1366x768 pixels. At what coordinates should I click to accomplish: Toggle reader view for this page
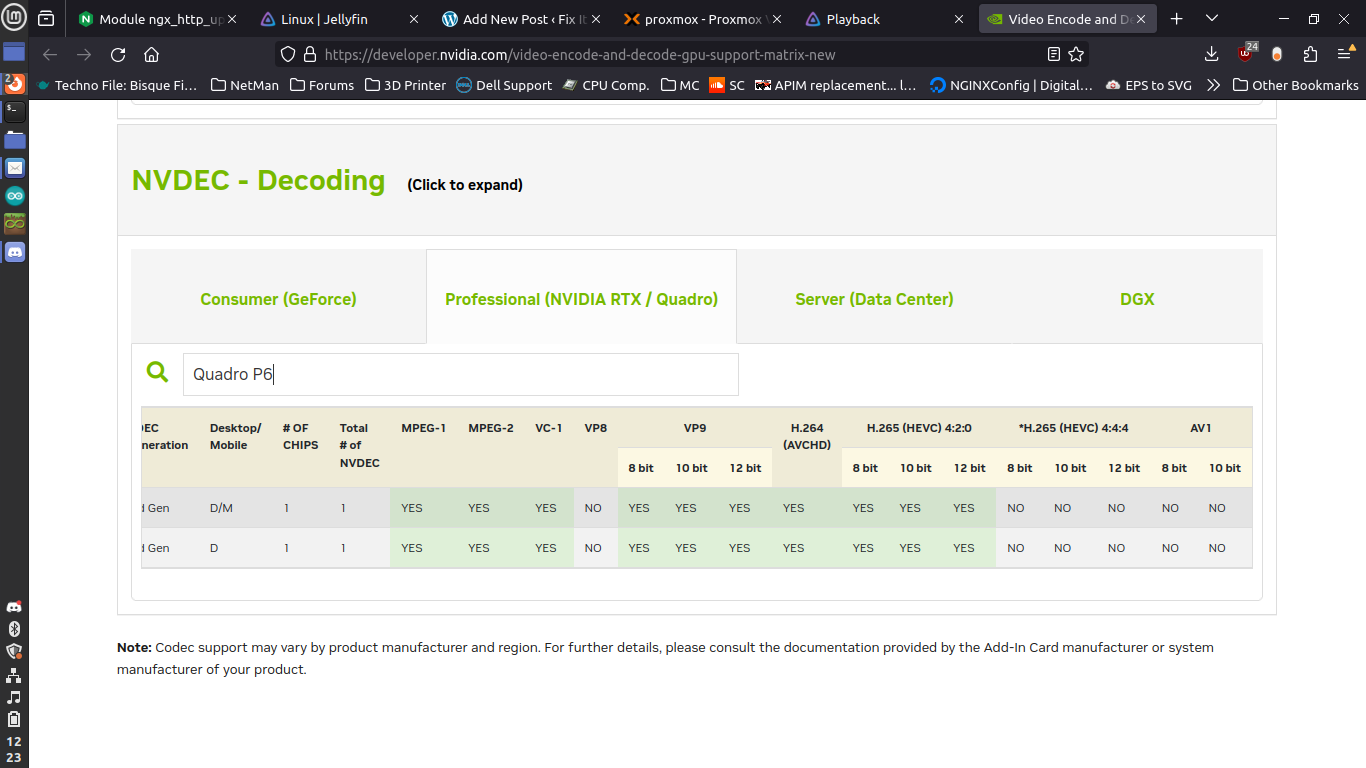click(1053, 54)
